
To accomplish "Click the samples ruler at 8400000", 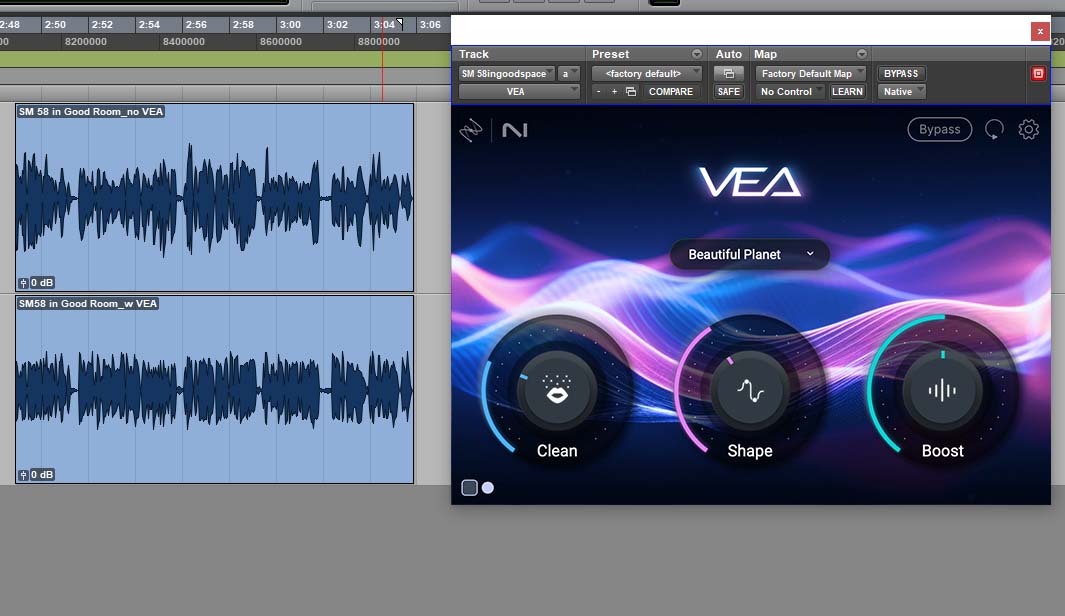I will 183,41.
